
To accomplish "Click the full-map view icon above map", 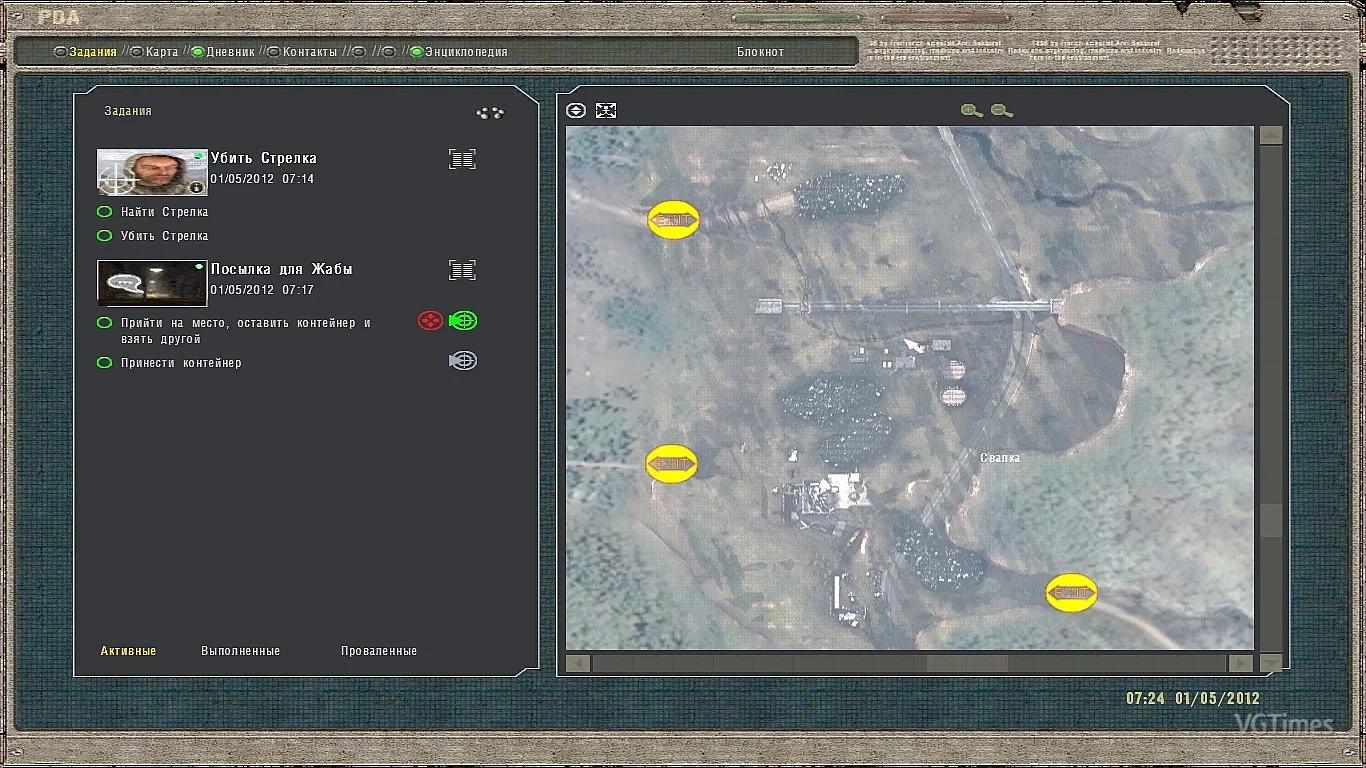I will click(606, 111).
